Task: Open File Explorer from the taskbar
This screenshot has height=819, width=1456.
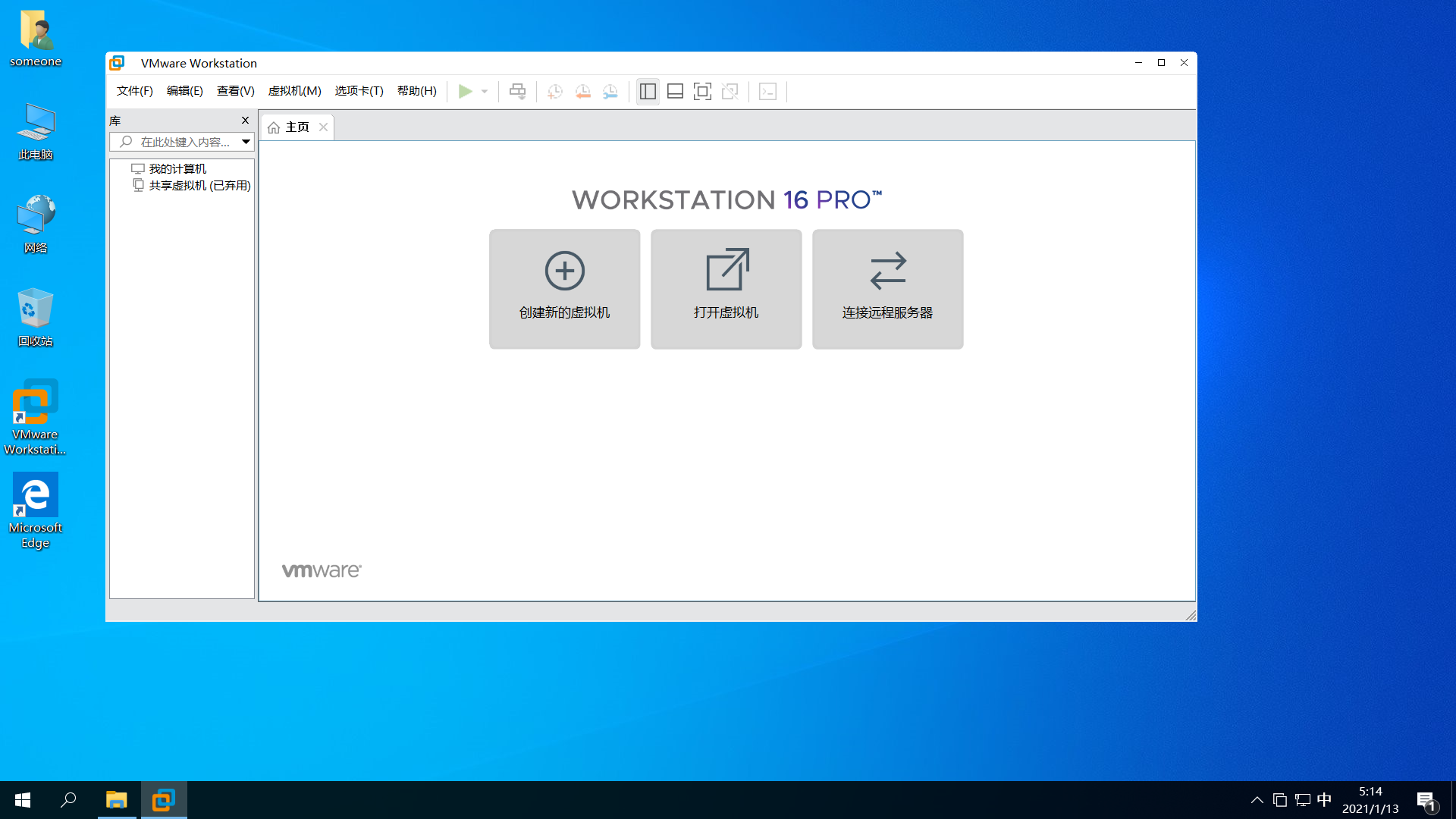Action: [116, 800]
